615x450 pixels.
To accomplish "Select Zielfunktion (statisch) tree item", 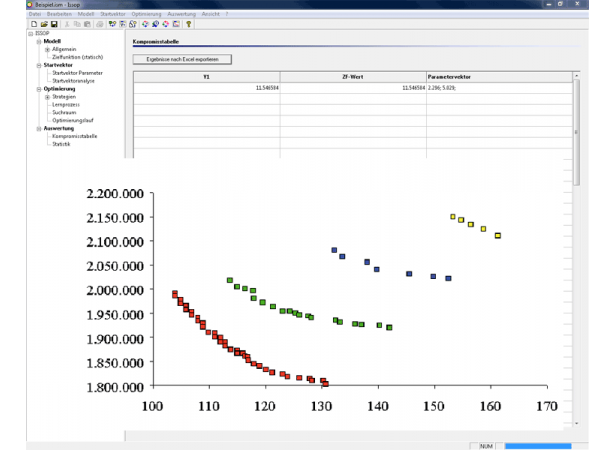I will click(x=76, y=57).
